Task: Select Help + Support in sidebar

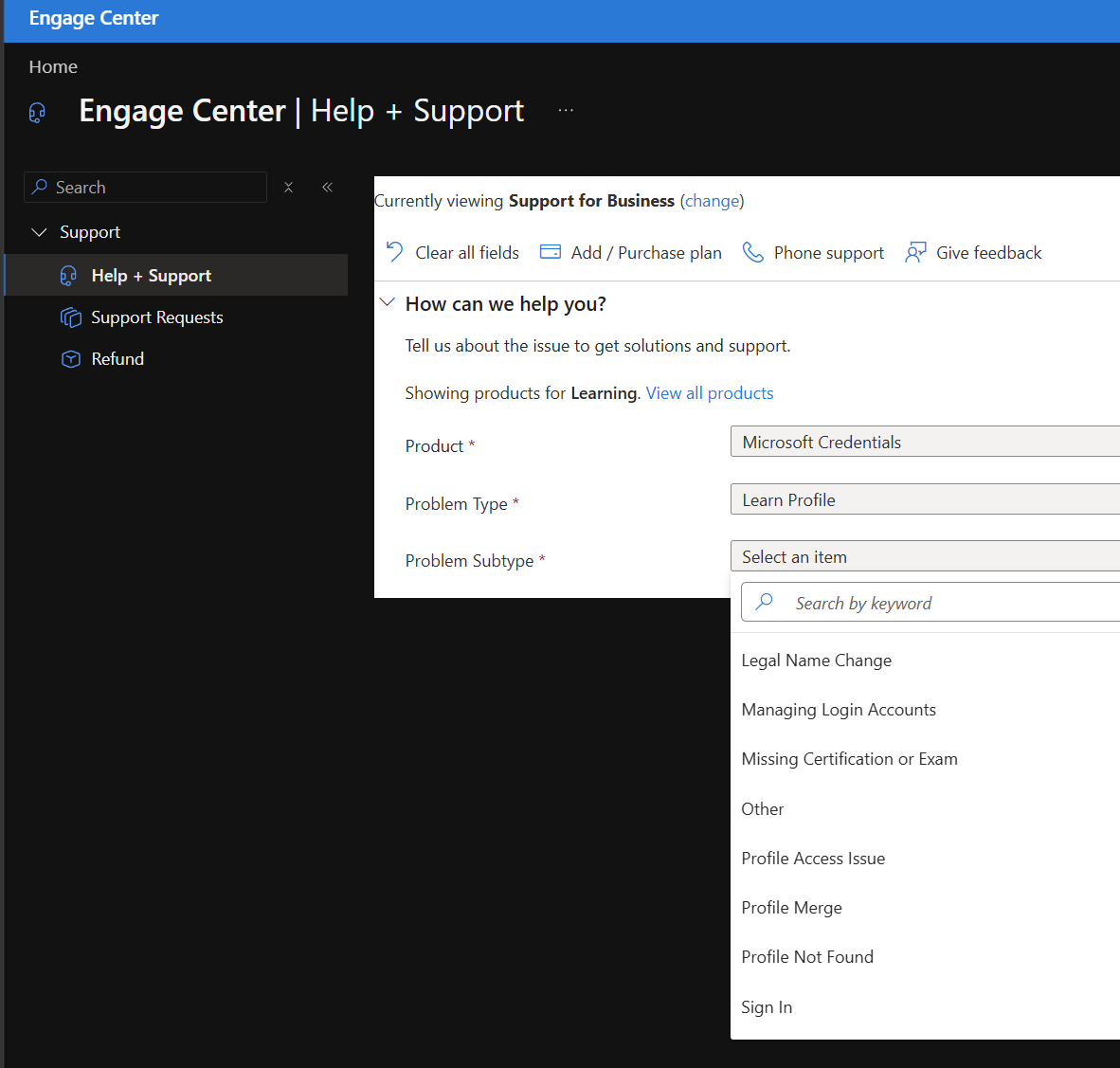Action: (x=176, y=275)
